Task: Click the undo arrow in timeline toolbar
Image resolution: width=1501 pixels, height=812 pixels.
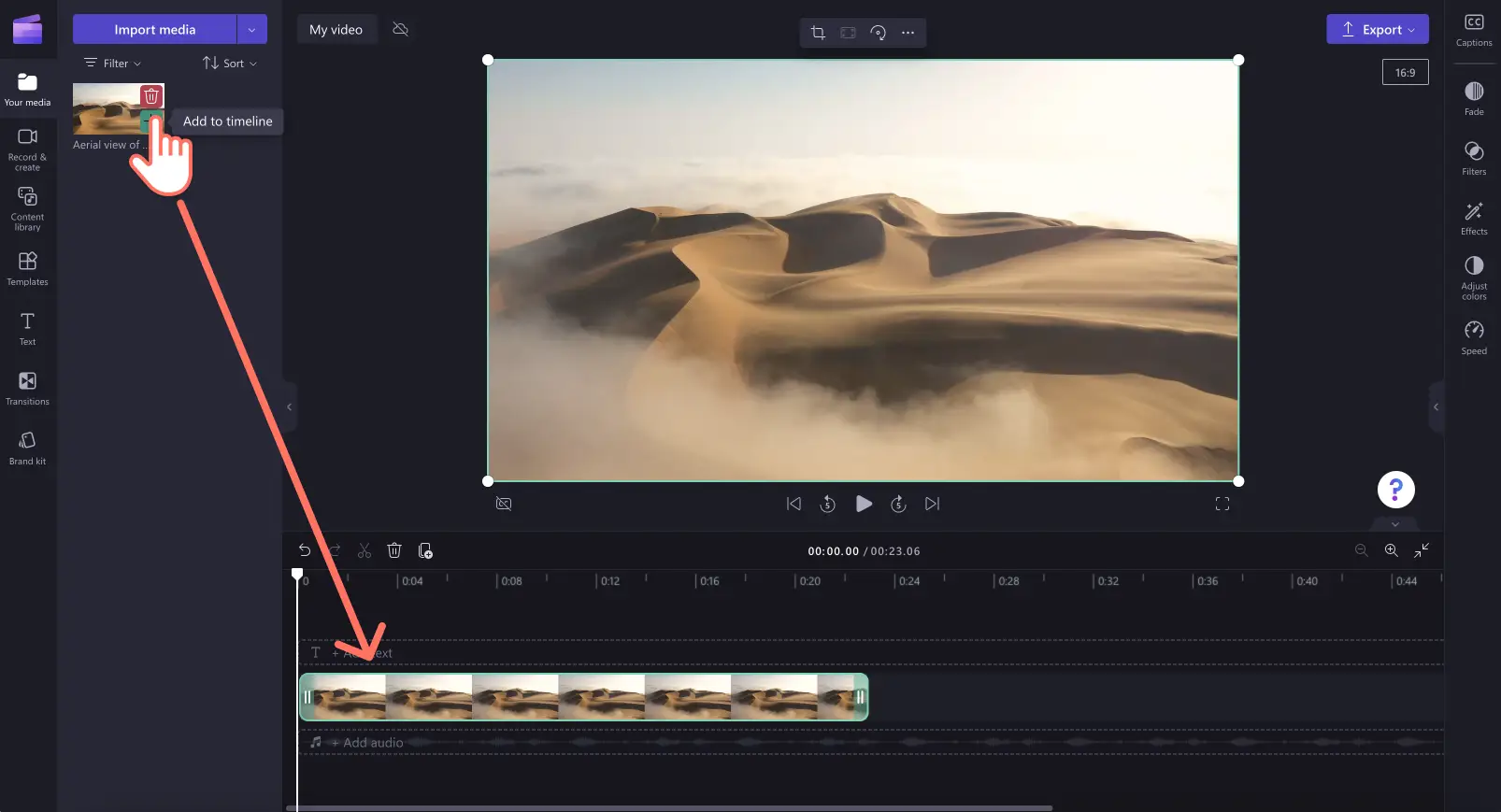Action: (x=305, y=550)
